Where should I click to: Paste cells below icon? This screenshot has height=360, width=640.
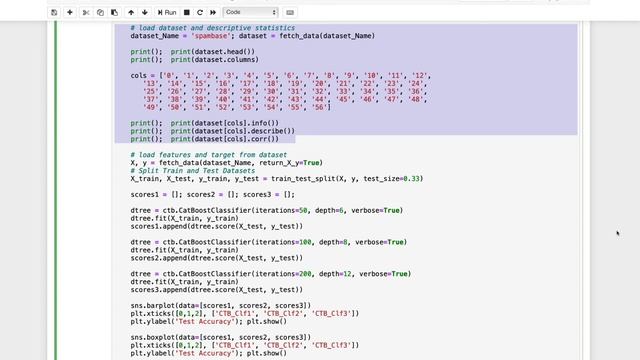(114, 13)
